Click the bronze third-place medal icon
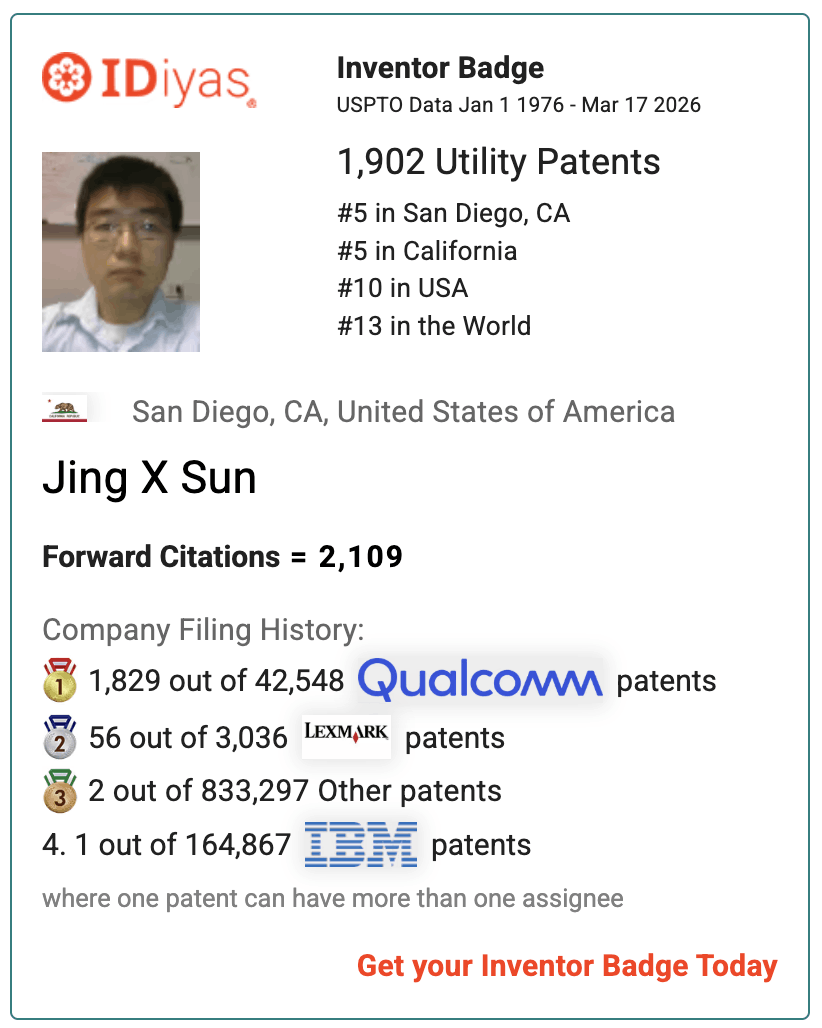Screen dimensions: 822x1028 coord(60,791)
